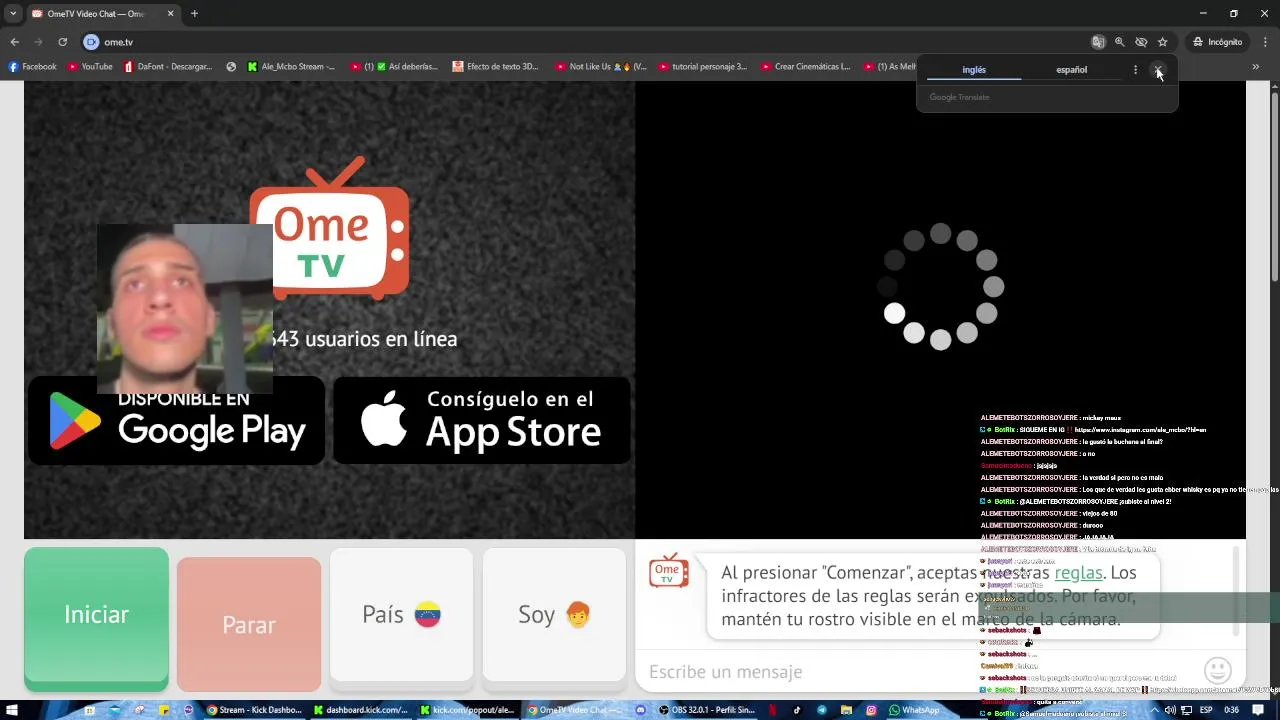Reload the page with the refresh icon

click(x=62, y=42)
